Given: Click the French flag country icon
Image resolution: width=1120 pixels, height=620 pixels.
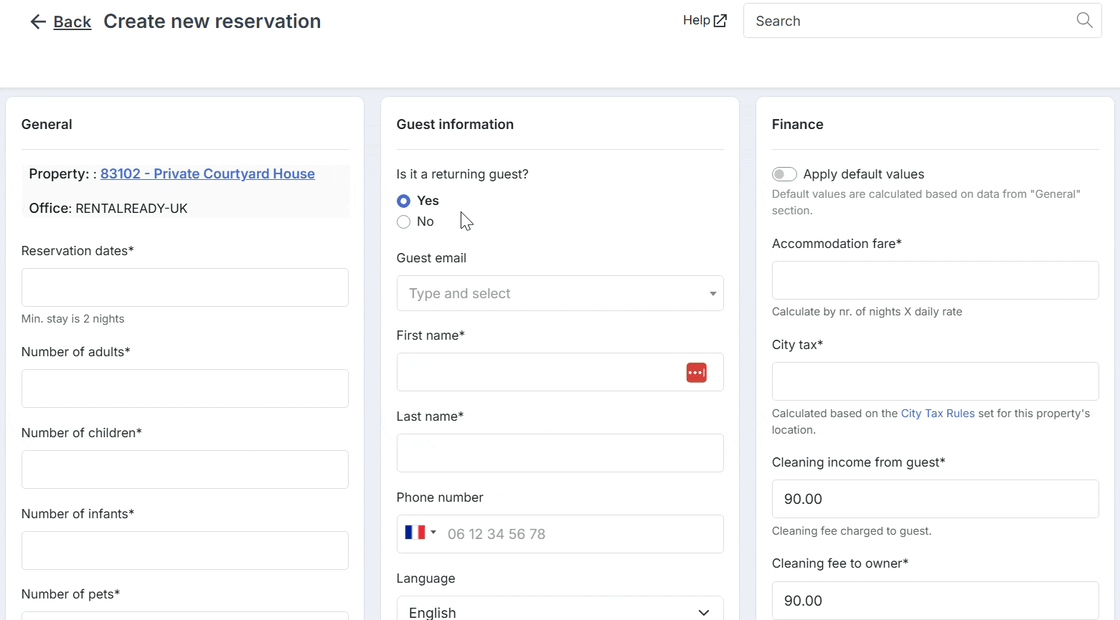Looking at the screenshot, I should point(415,532).
